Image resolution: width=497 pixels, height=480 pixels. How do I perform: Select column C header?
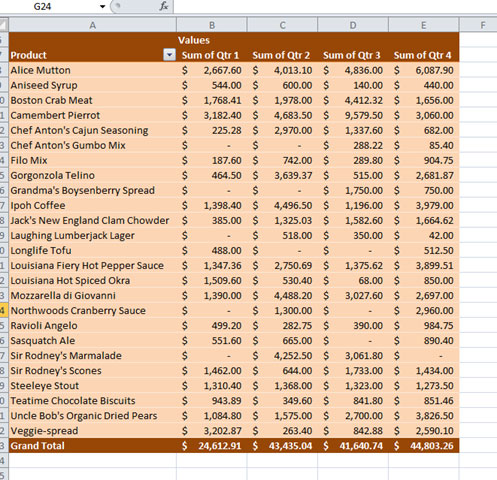282,25
